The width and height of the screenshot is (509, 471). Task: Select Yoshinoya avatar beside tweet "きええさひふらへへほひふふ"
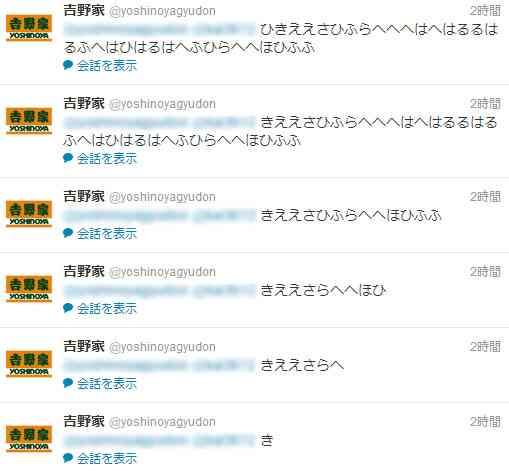tap(29, 213)
